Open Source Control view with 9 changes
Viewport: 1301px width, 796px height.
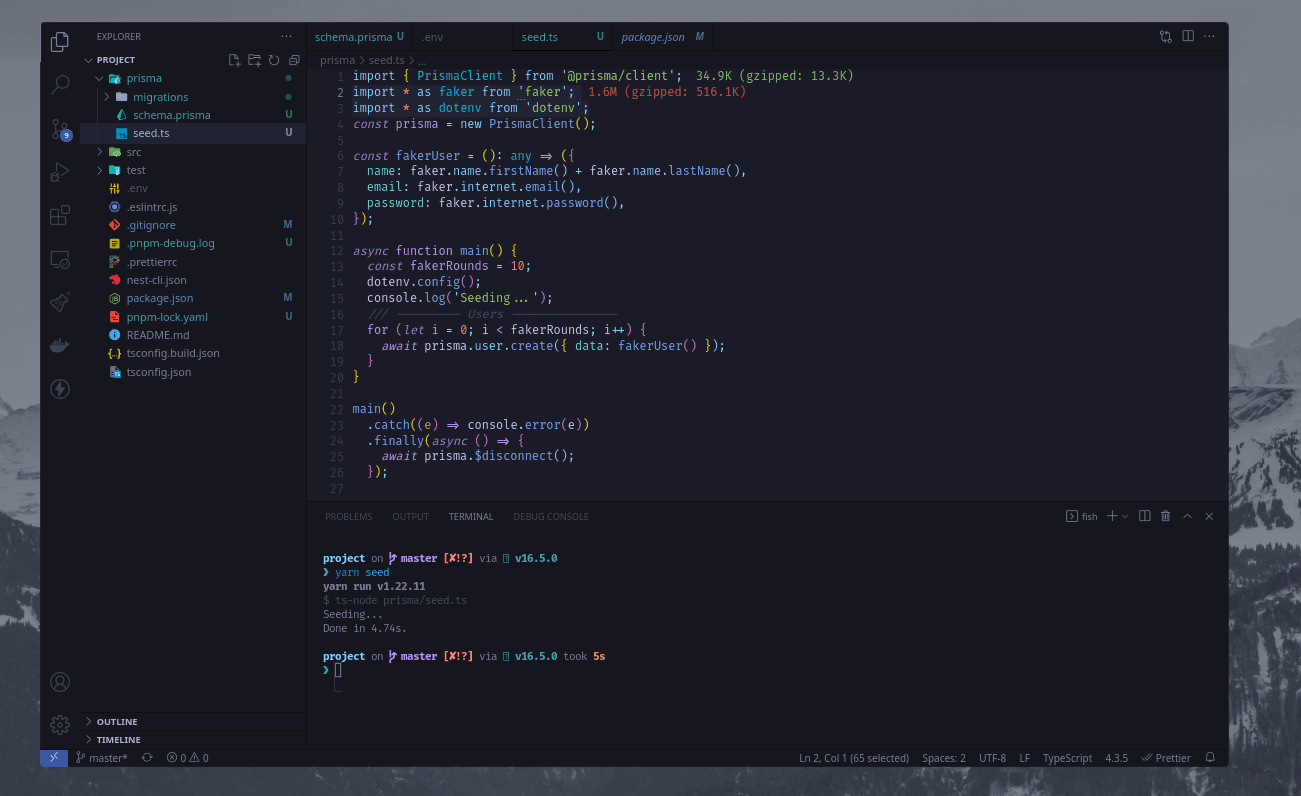click(x=60, y=129)
